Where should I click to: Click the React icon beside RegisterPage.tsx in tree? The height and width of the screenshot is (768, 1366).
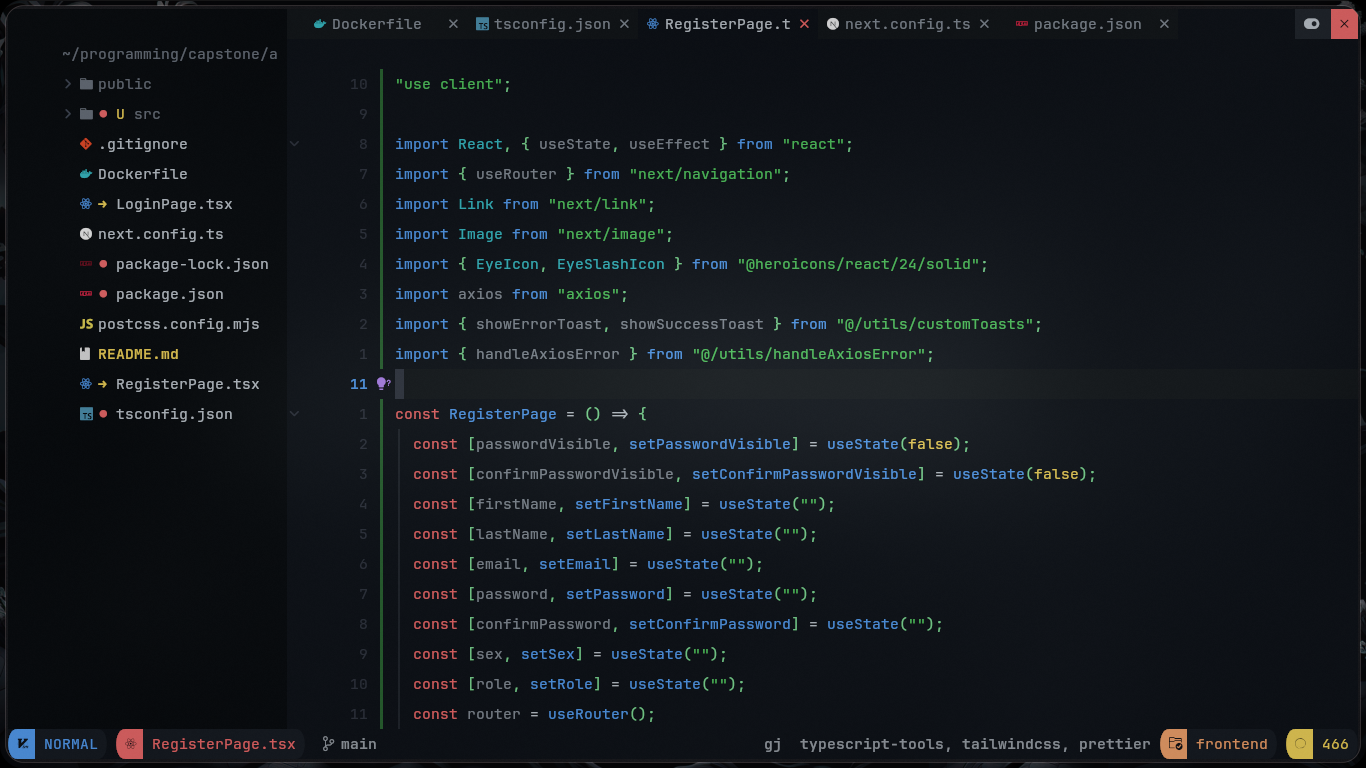[86, 384]
